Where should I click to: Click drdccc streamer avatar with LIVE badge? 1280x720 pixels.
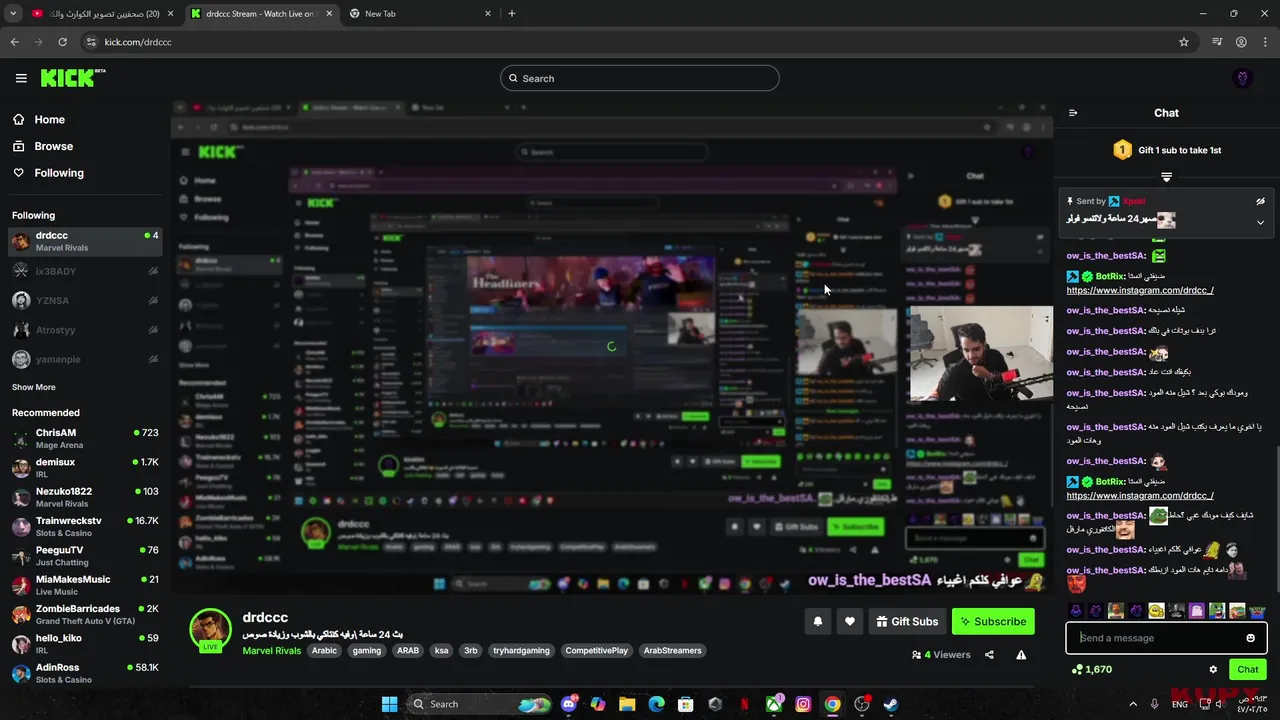click(x=211, y=630)
